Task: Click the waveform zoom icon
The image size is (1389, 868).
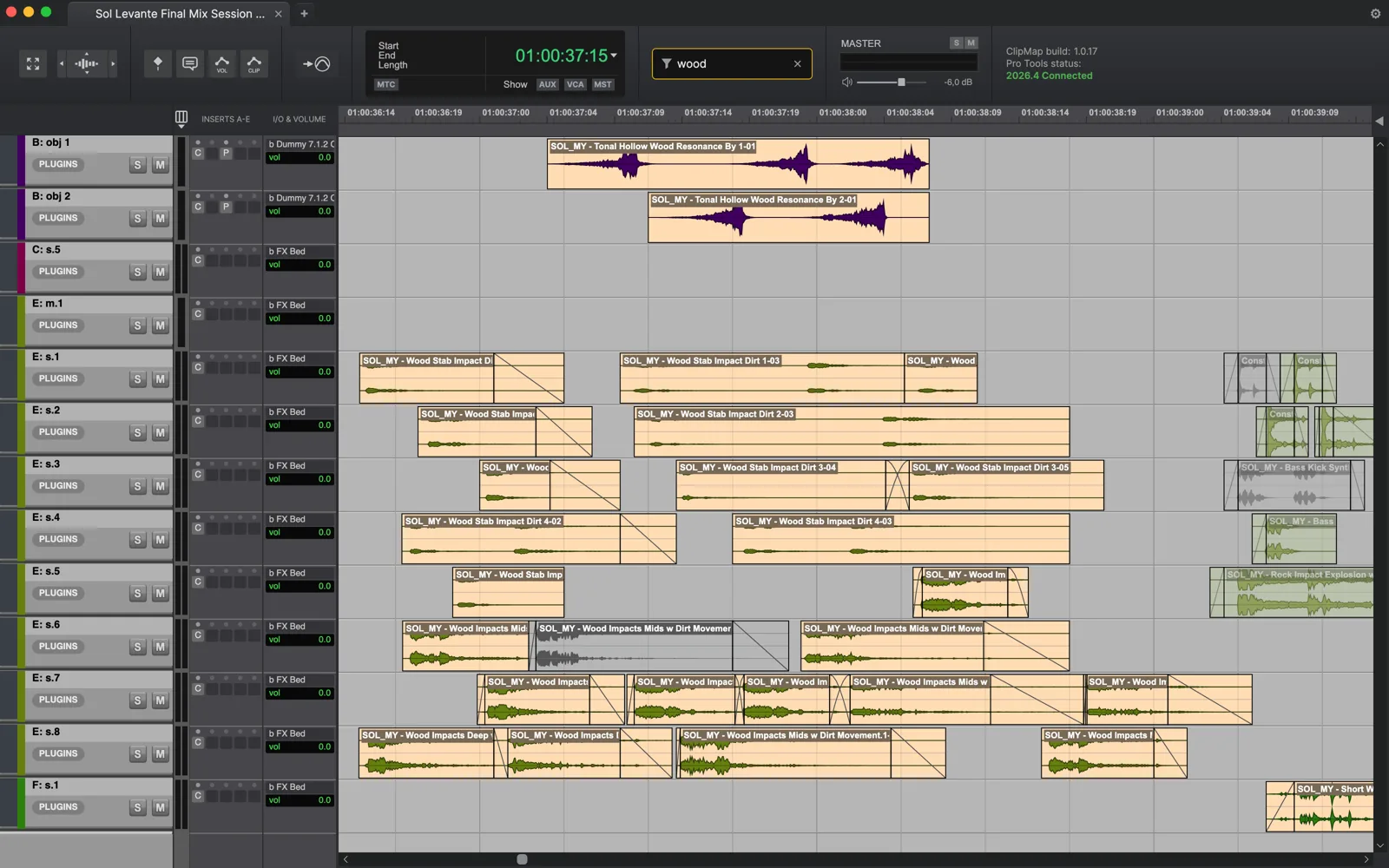Action: click(87, 63)
